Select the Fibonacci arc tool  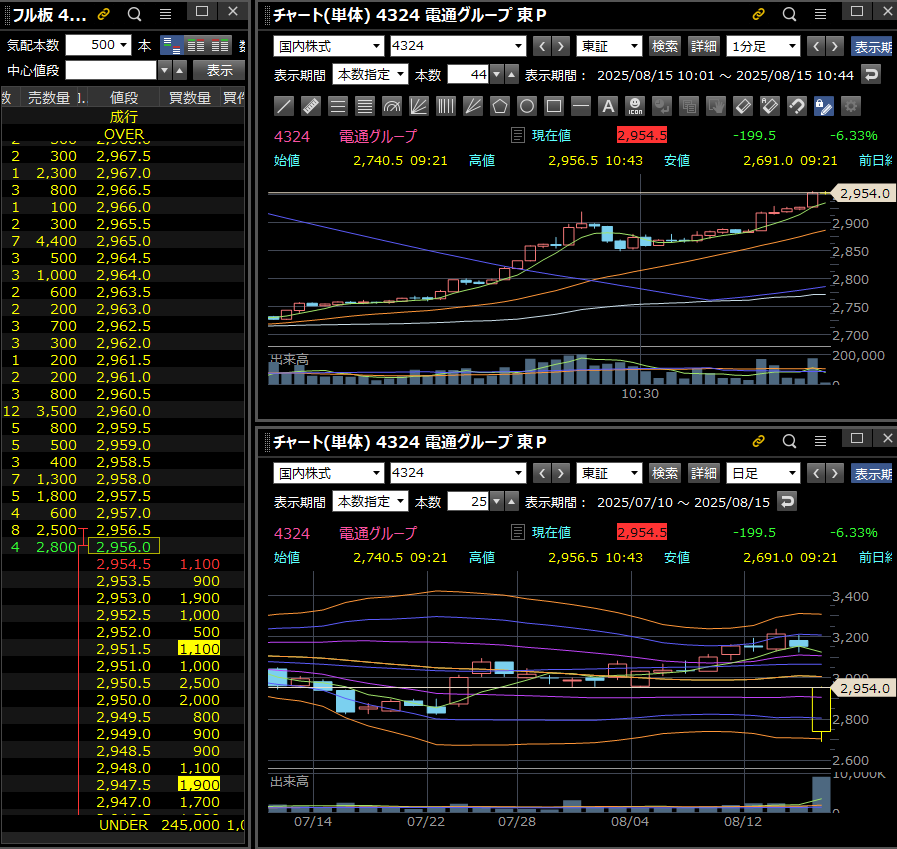click(x=392, y=106)
